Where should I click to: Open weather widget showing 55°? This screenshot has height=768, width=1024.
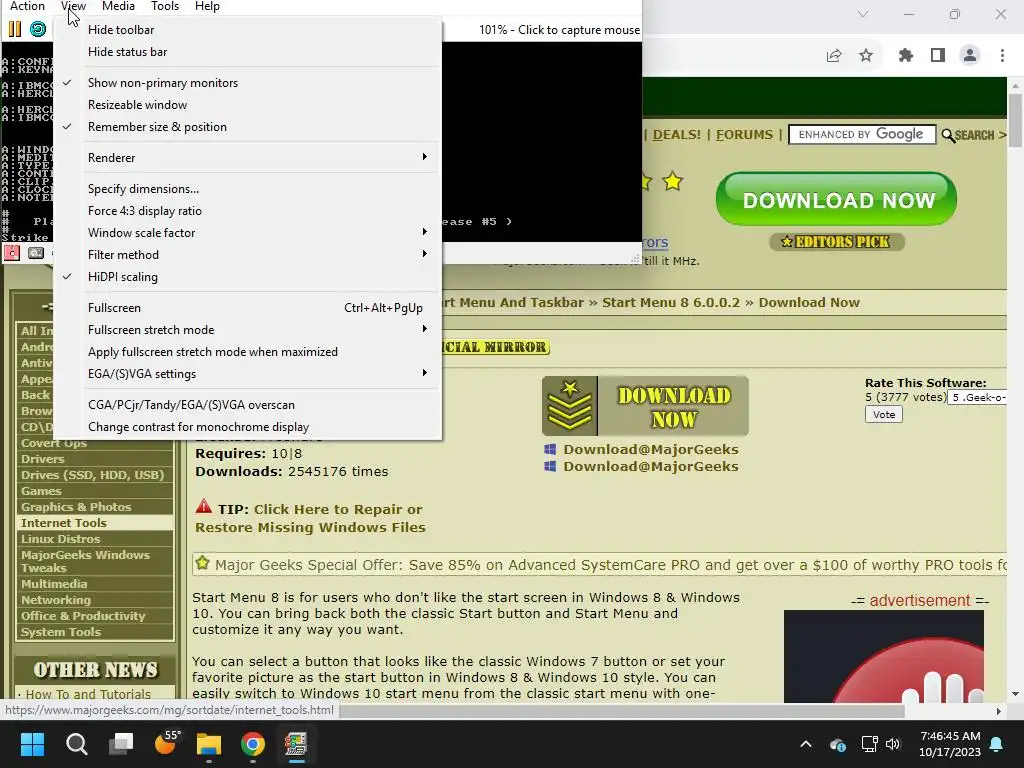[165, 742]
